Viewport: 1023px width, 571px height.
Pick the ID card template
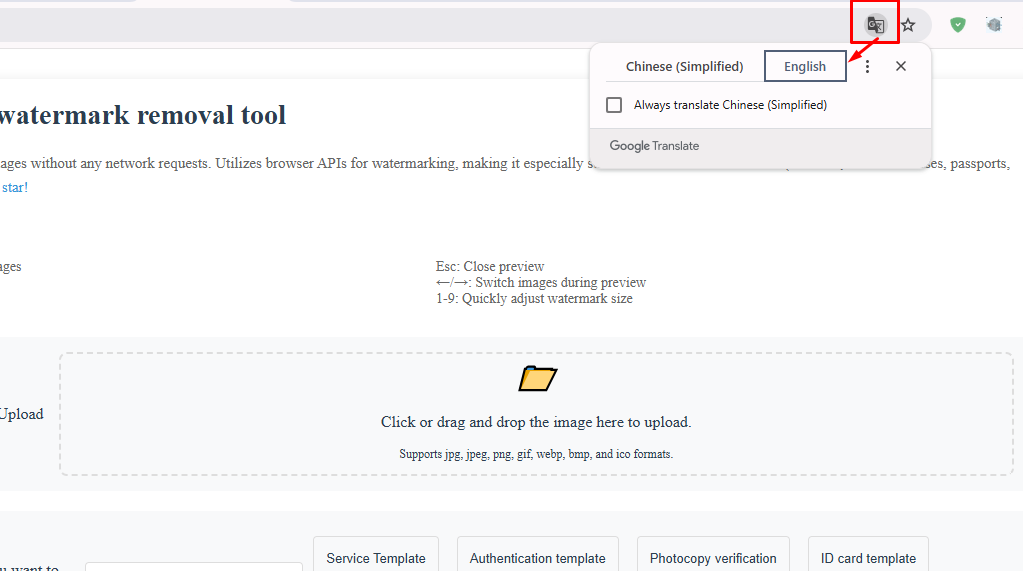pyautogui.click(x=868, y=558)
